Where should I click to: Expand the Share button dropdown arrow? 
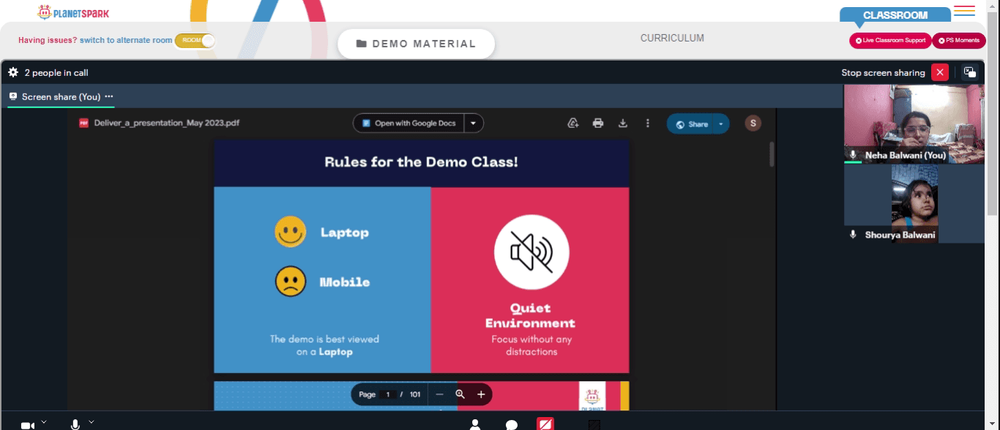(721, 124)
